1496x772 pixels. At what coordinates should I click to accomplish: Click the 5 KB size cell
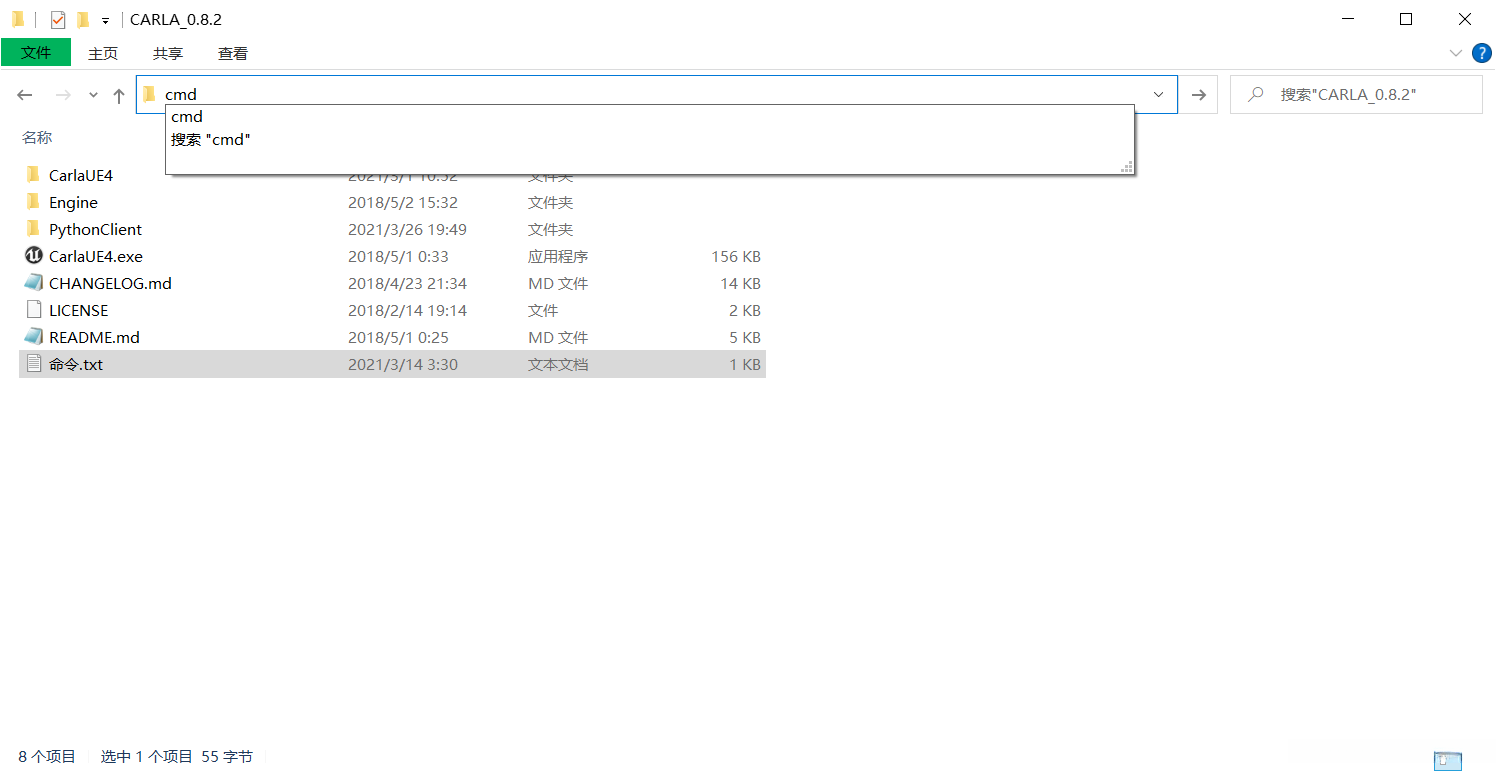745,337
